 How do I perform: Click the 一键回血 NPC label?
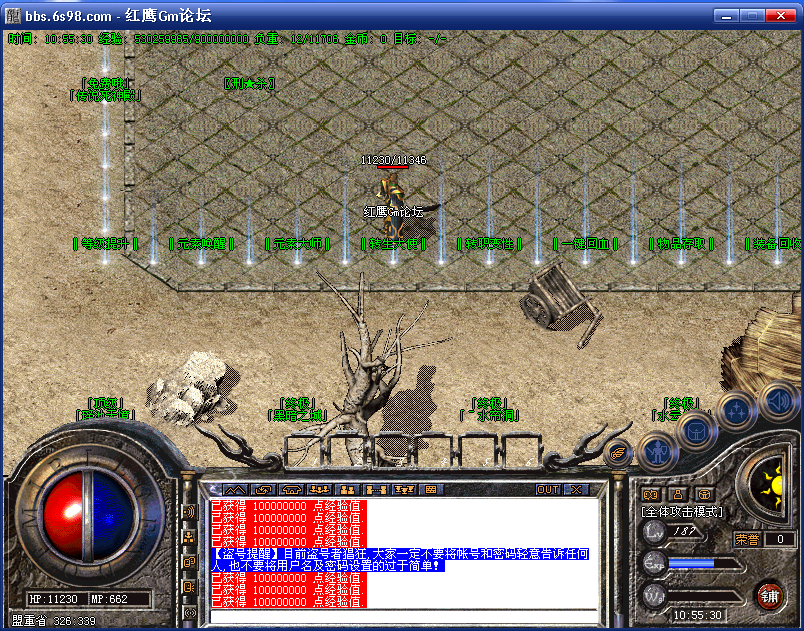point(585,243)
